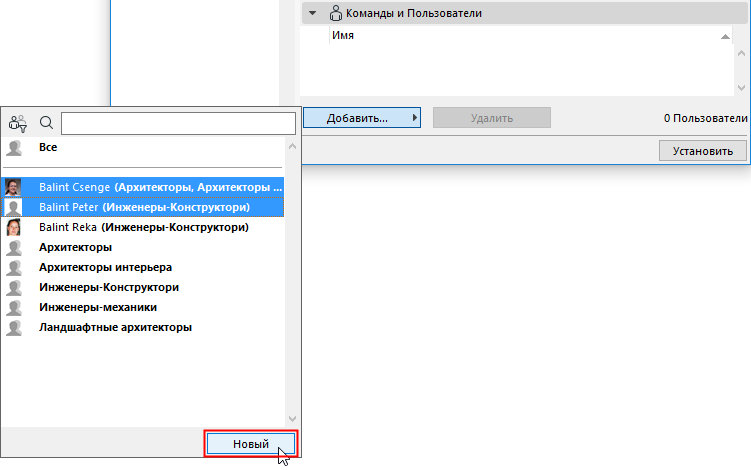
Task: Click Balint Peter's placeholder avatar icon
Action: coord(13,207)
